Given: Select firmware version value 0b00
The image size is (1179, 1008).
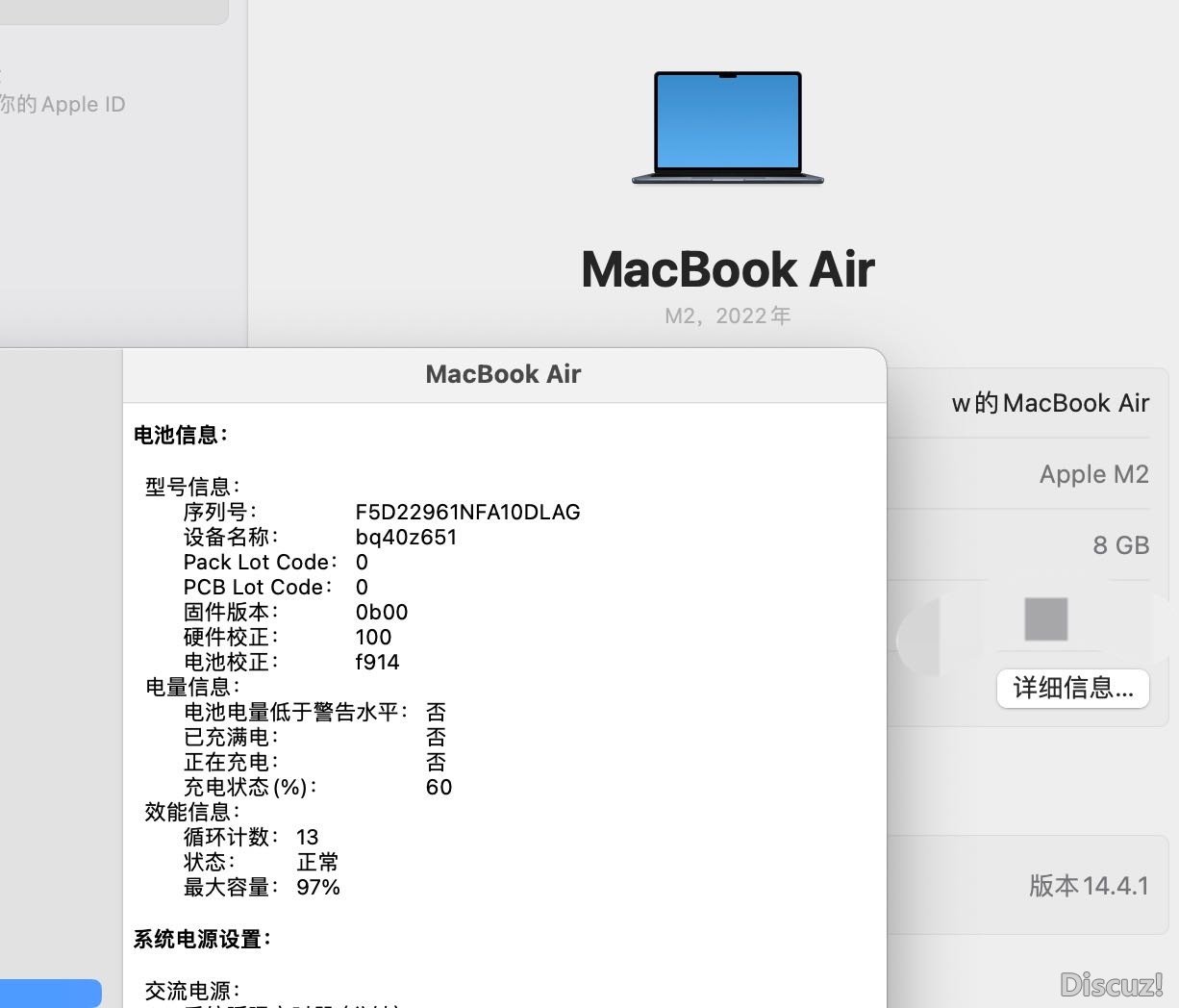Looking at the screenshot, I should pyautogui.click(x=382, y=612).
